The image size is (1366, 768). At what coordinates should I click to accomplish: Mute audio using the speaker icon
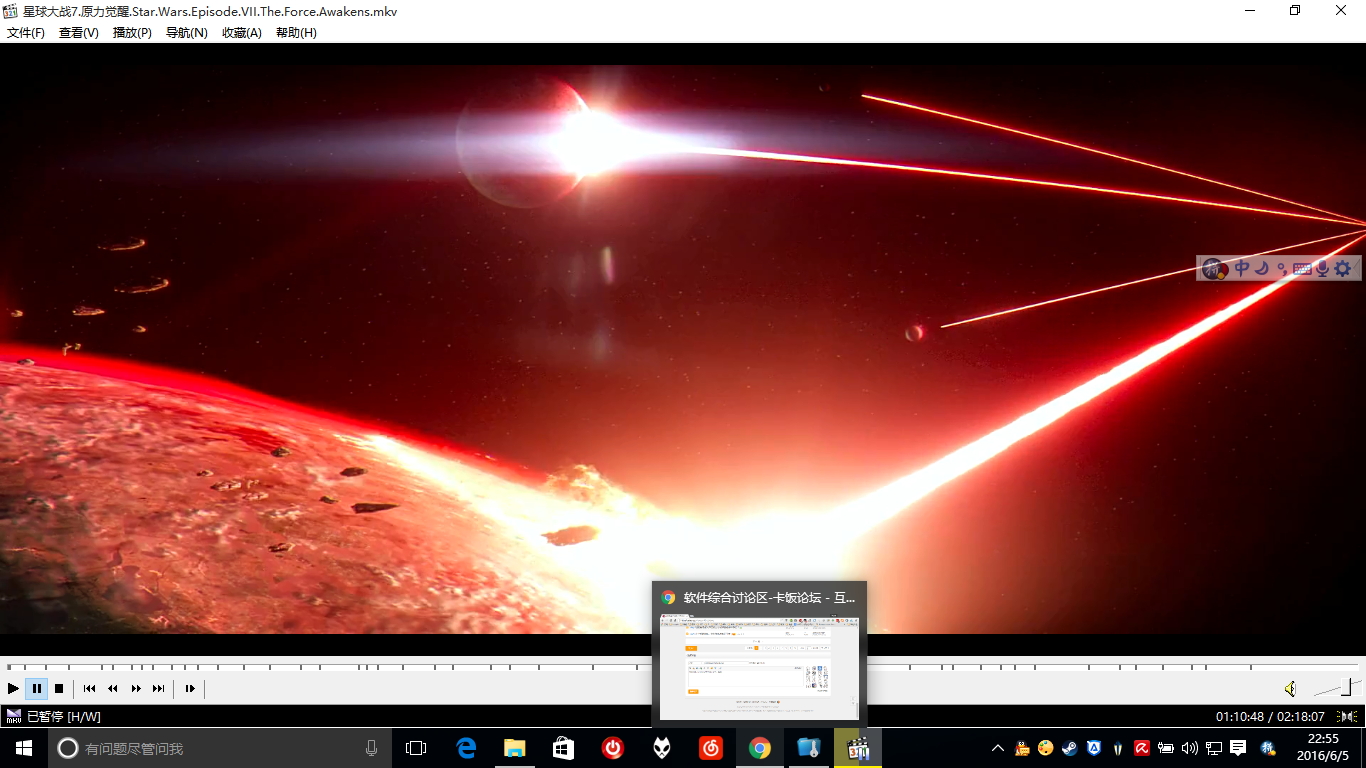[1291, 688]
